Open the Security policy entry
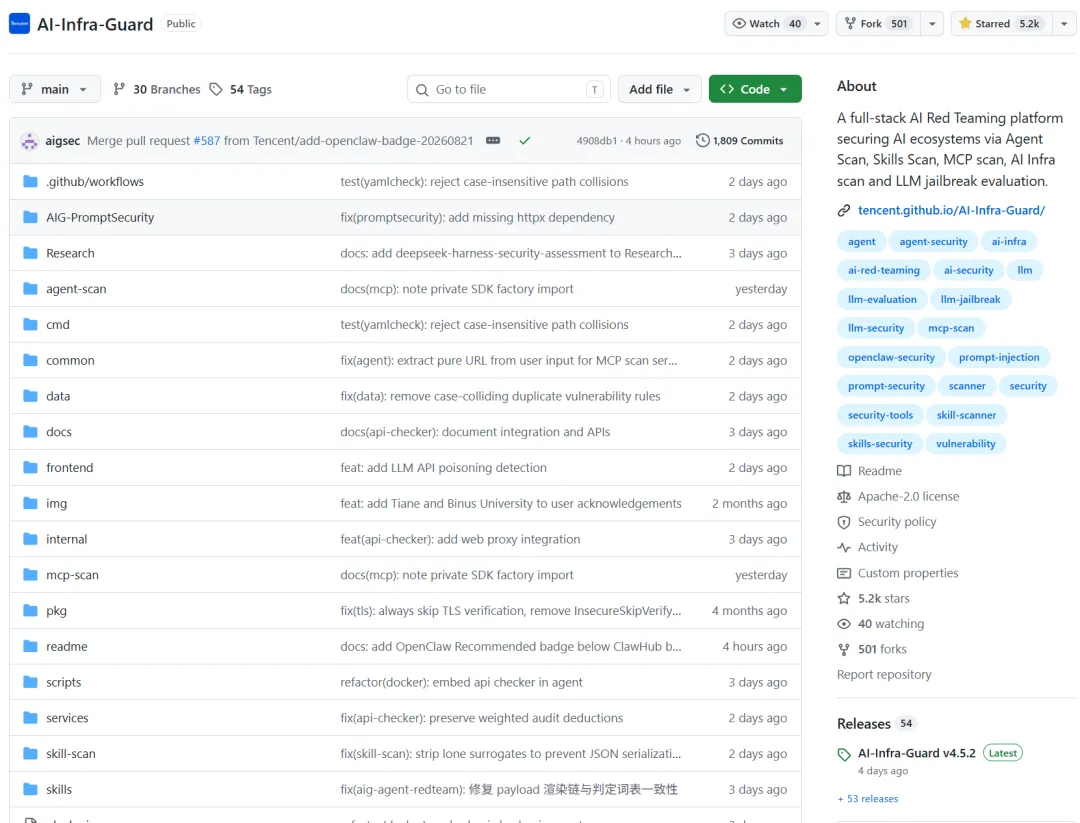The width and height of the screenshot is (1080, 823). click(886, 522)
